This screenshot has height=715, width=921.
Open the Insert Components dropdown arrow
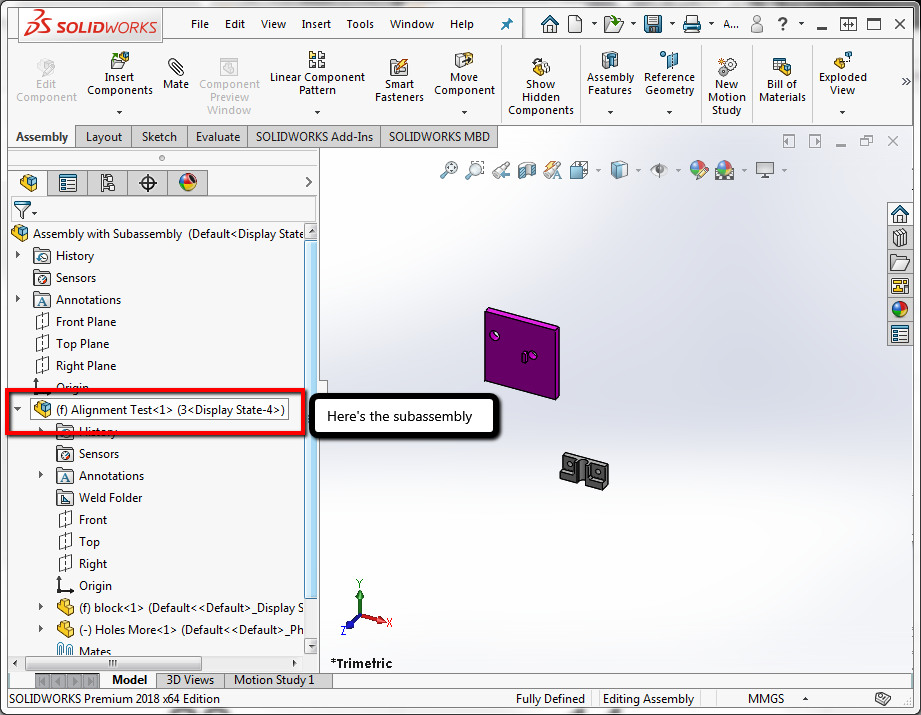119,112
